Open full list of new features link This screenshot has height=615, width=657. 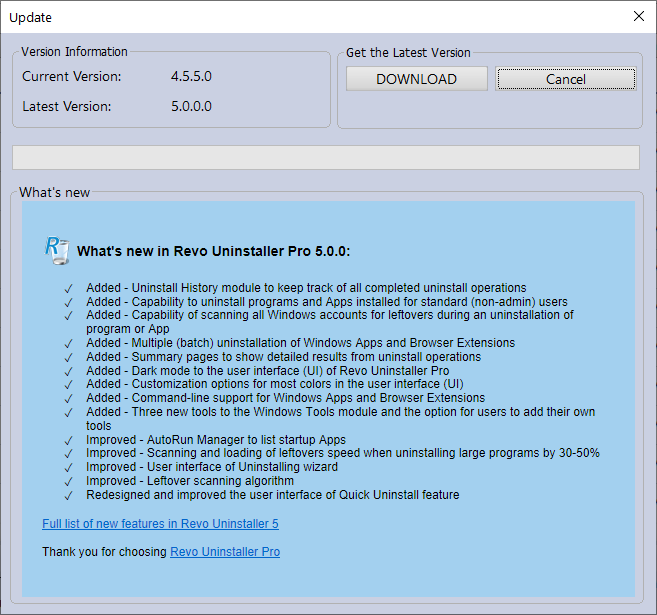(160, 524)
